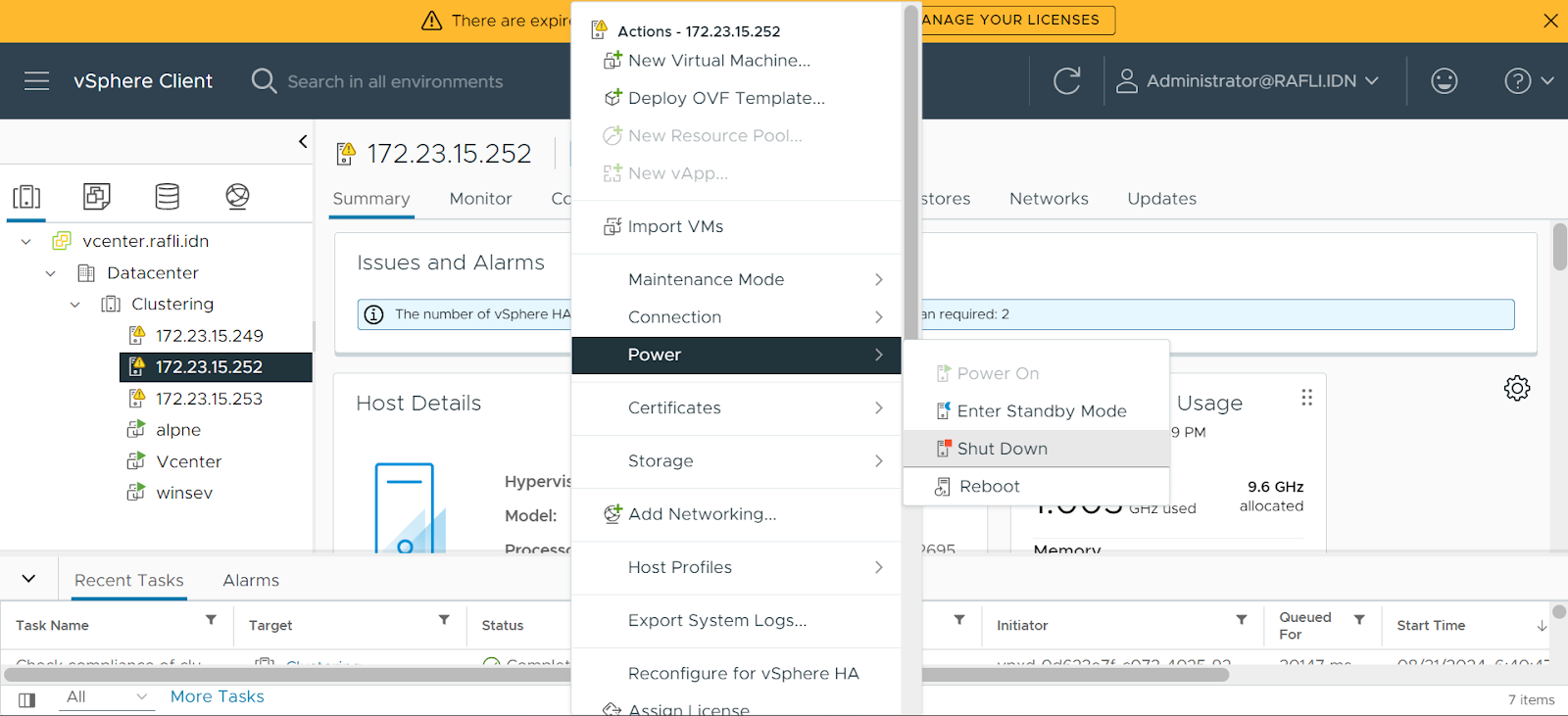Switch to VMs and Templates view icon
The width and height of the screenshot is (1568, 716).
97,197
